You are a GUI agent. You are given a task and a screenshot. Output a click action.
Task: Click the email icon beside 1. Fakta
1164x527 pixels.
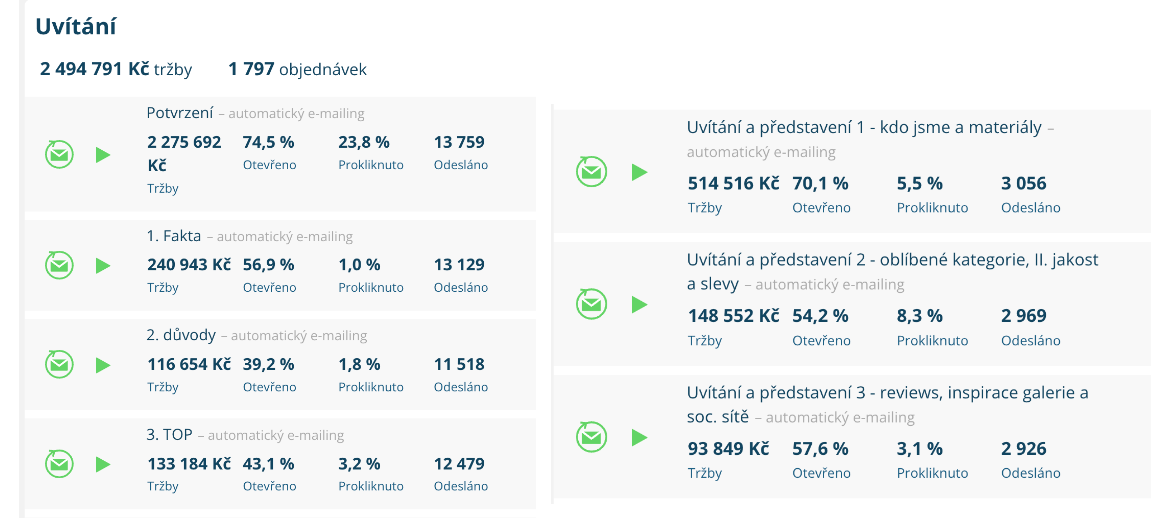(60, 265)
